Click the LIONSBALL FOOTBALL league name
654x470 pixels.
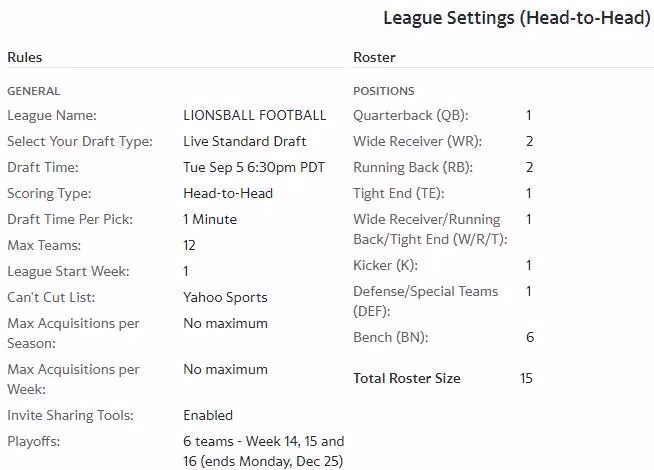coord(254,115)
